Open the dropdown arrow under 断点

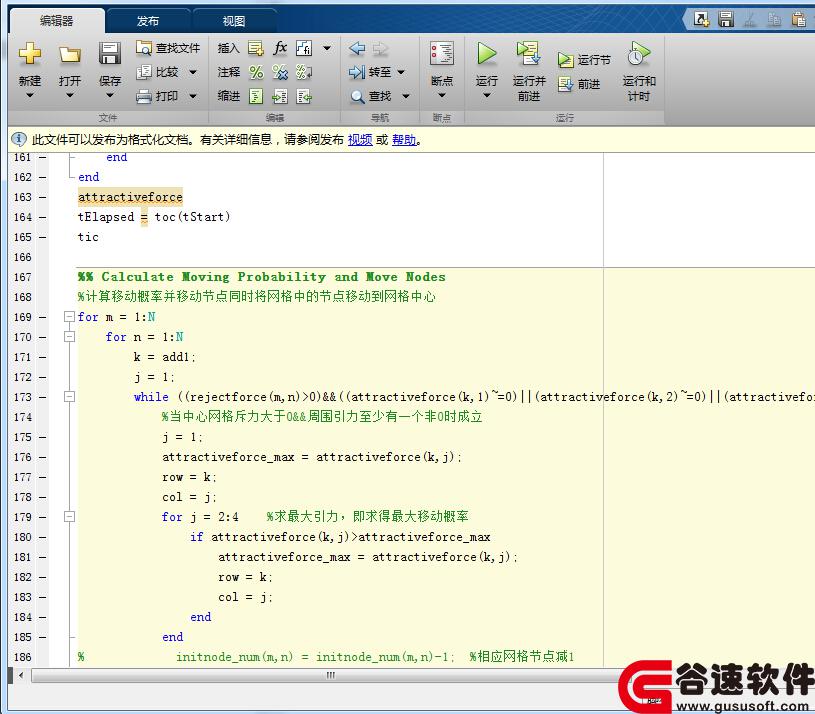coord(441,95)
